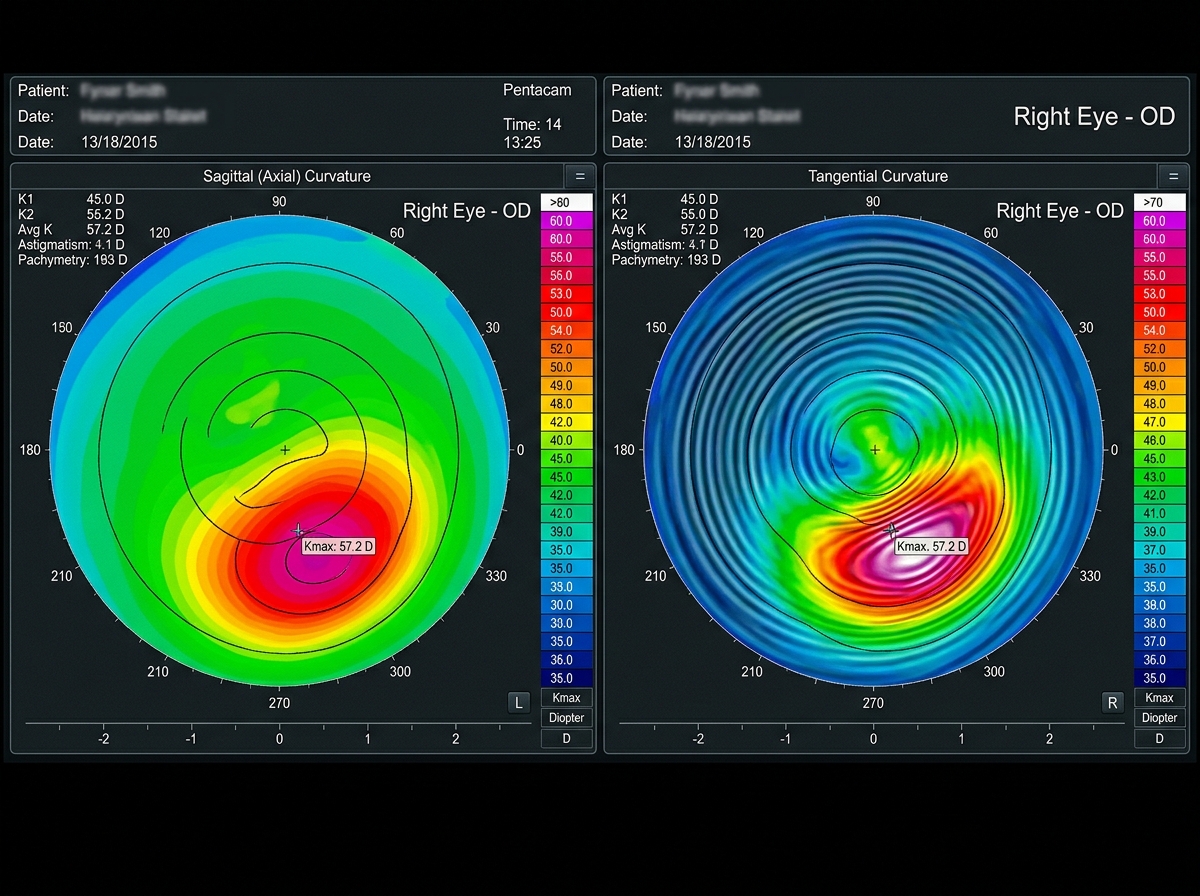Click the Patient field in right header
This screenshot has height=896, width=1200.
tap(685, 90)
